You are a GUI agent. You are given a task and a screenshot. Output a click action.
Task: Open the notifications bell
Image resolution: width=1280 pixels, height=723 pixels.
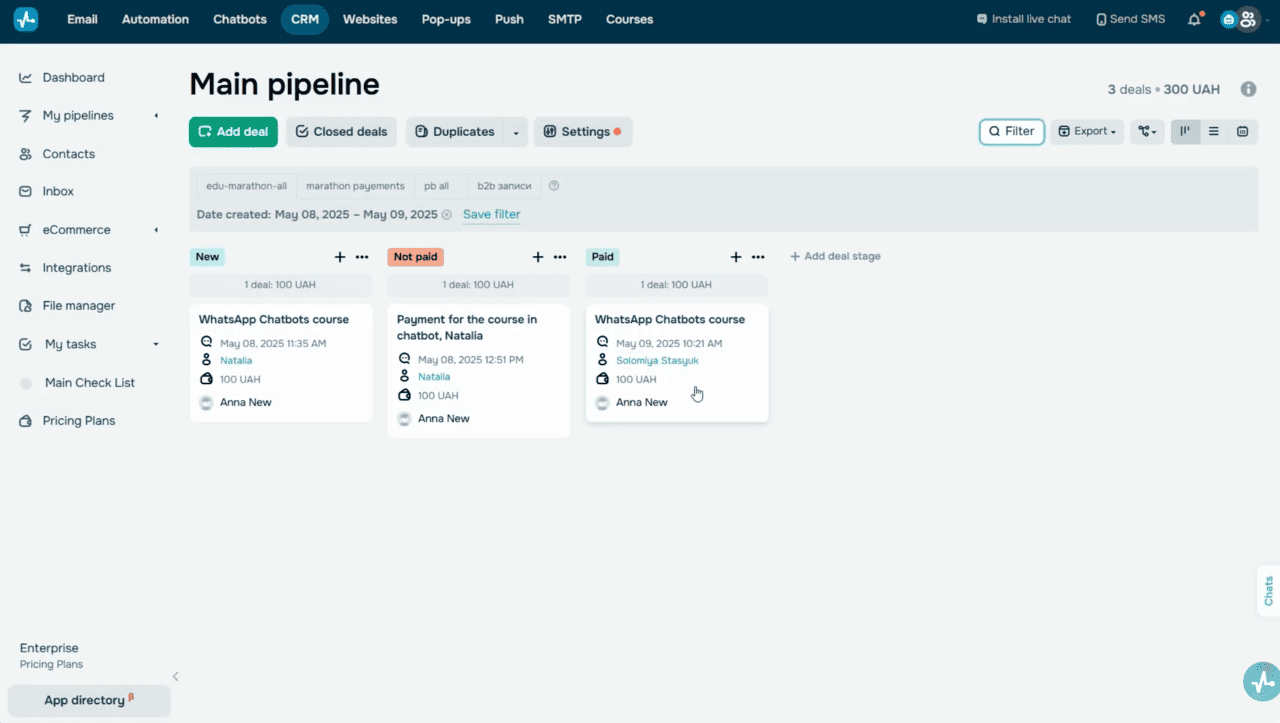click(1194, 19)
